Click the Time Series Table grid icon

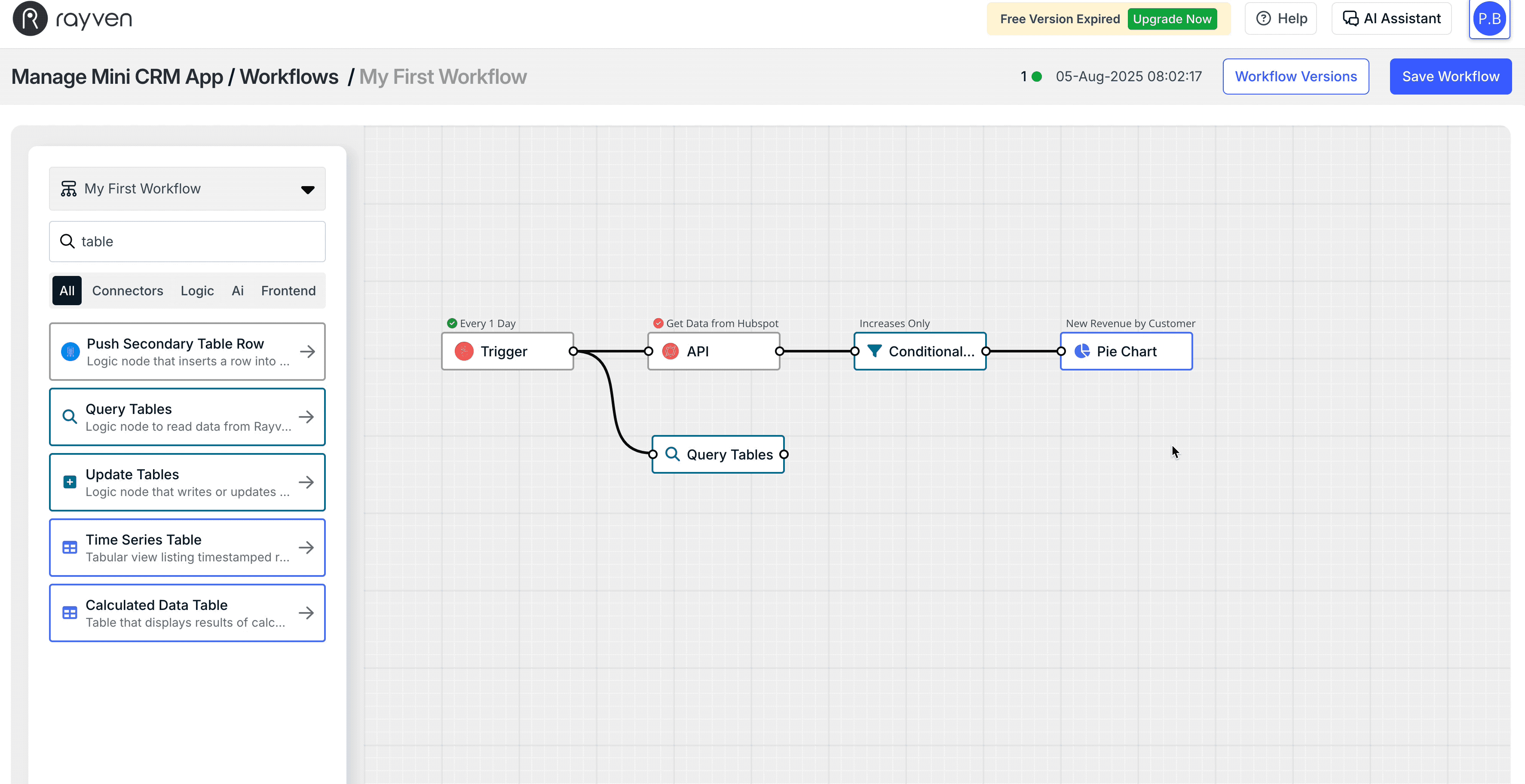click(x=70, y=548)
